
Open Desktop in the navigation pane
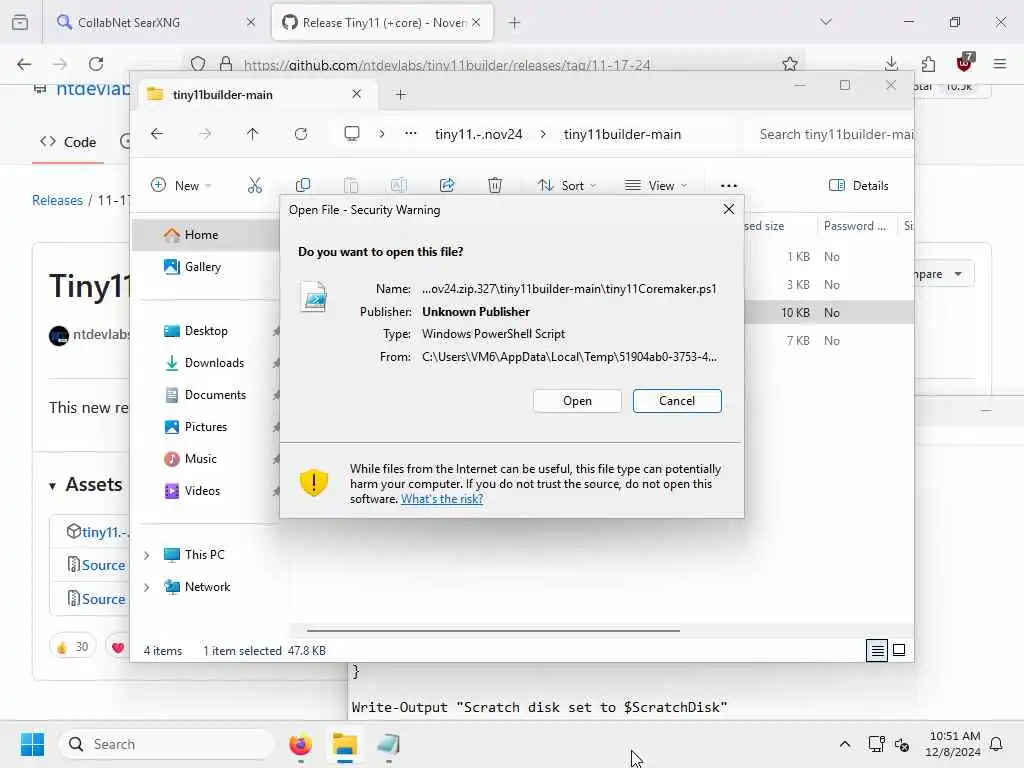coord(205,330)
